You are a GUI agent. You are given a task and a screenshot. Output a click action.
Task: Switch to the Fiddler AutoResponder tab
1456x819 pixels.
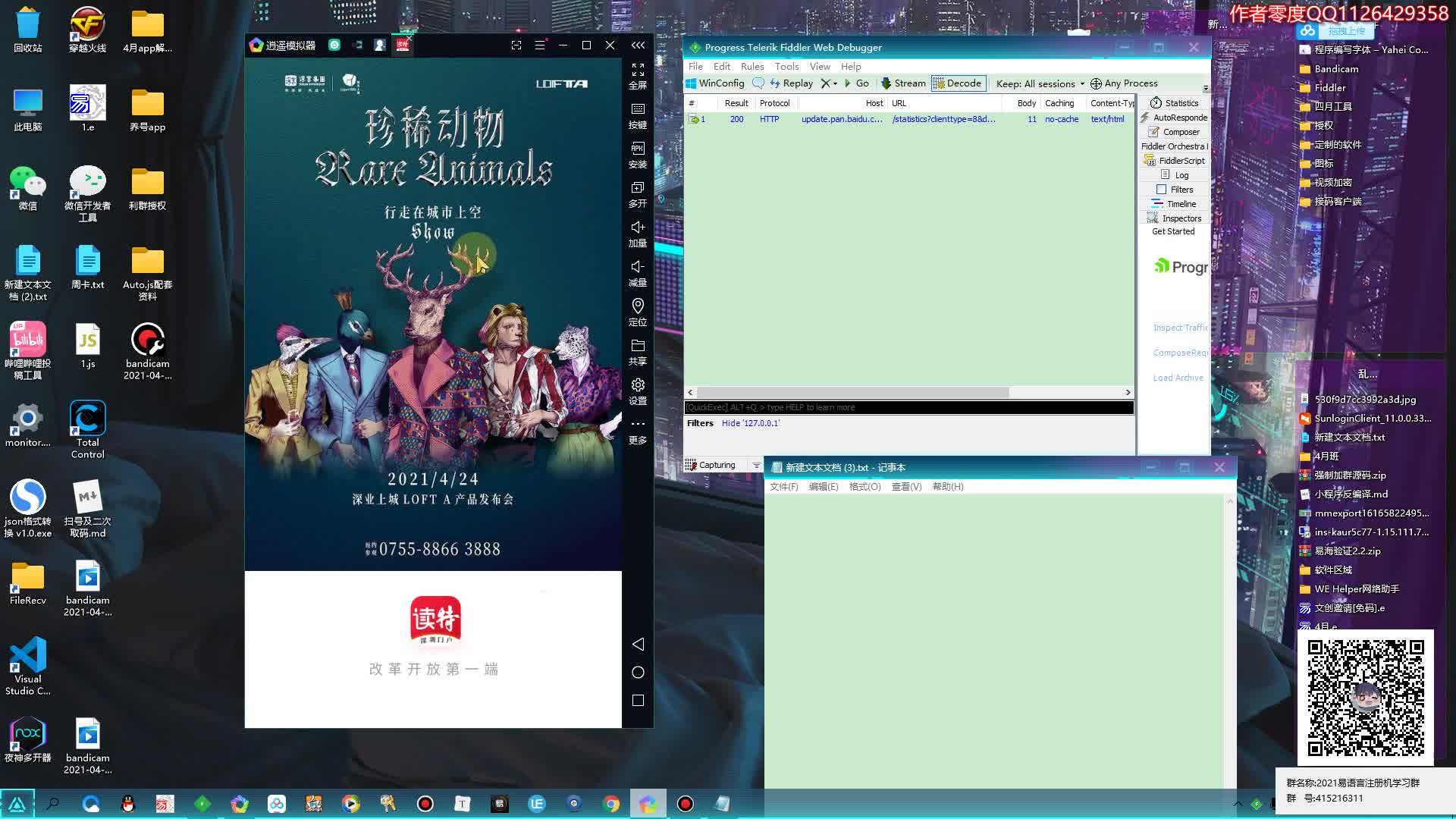[1175, 118]
